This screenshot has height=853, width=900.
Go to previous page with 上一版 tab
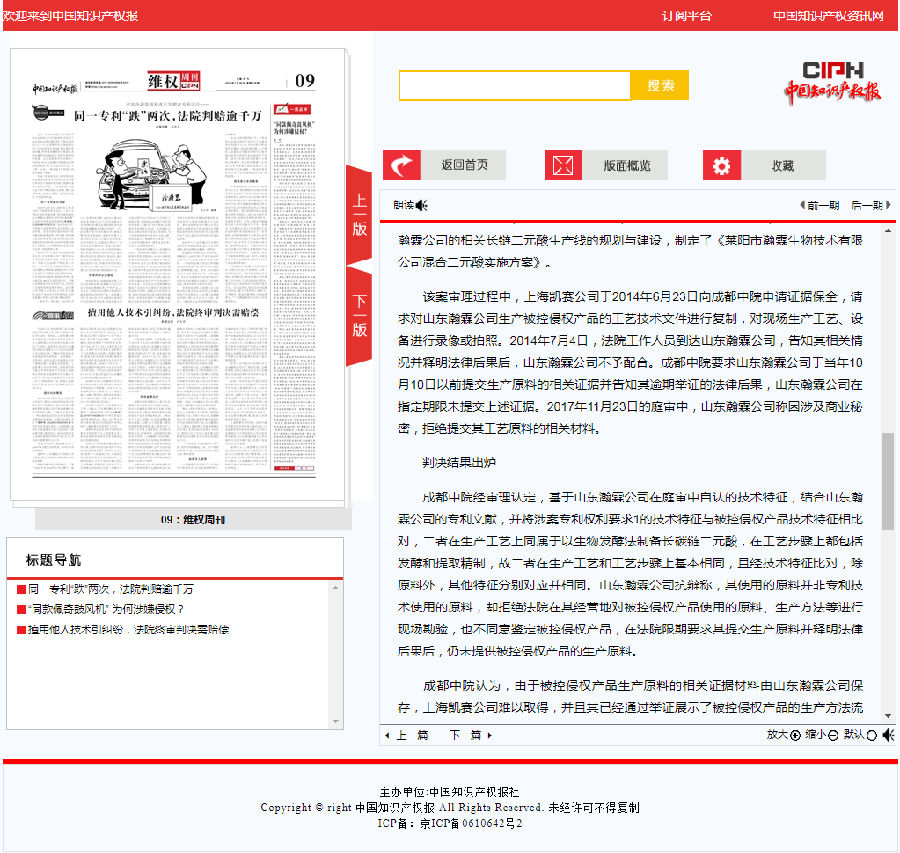coord(359,216)
